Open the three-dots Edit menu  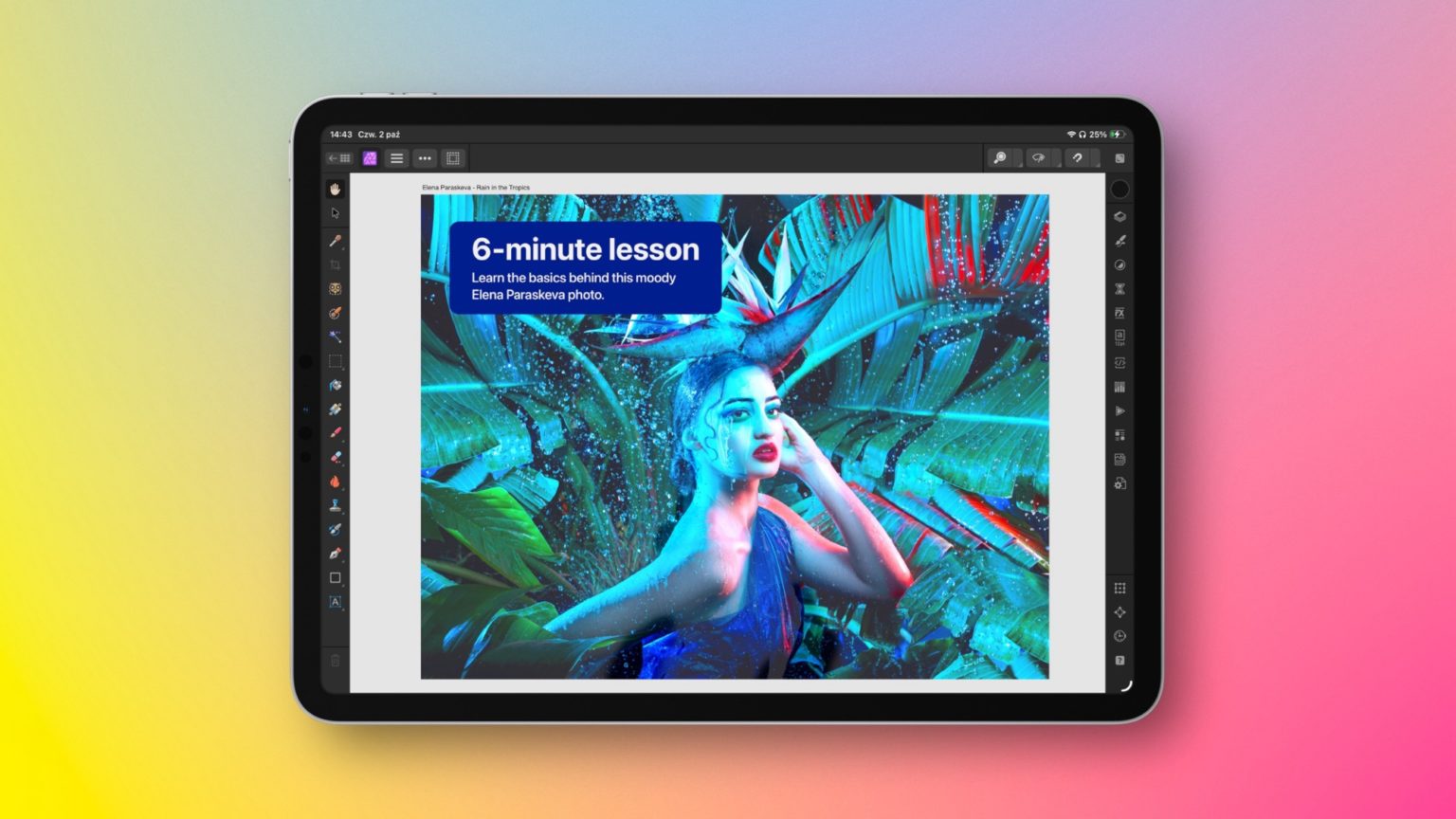coord(425,158)
